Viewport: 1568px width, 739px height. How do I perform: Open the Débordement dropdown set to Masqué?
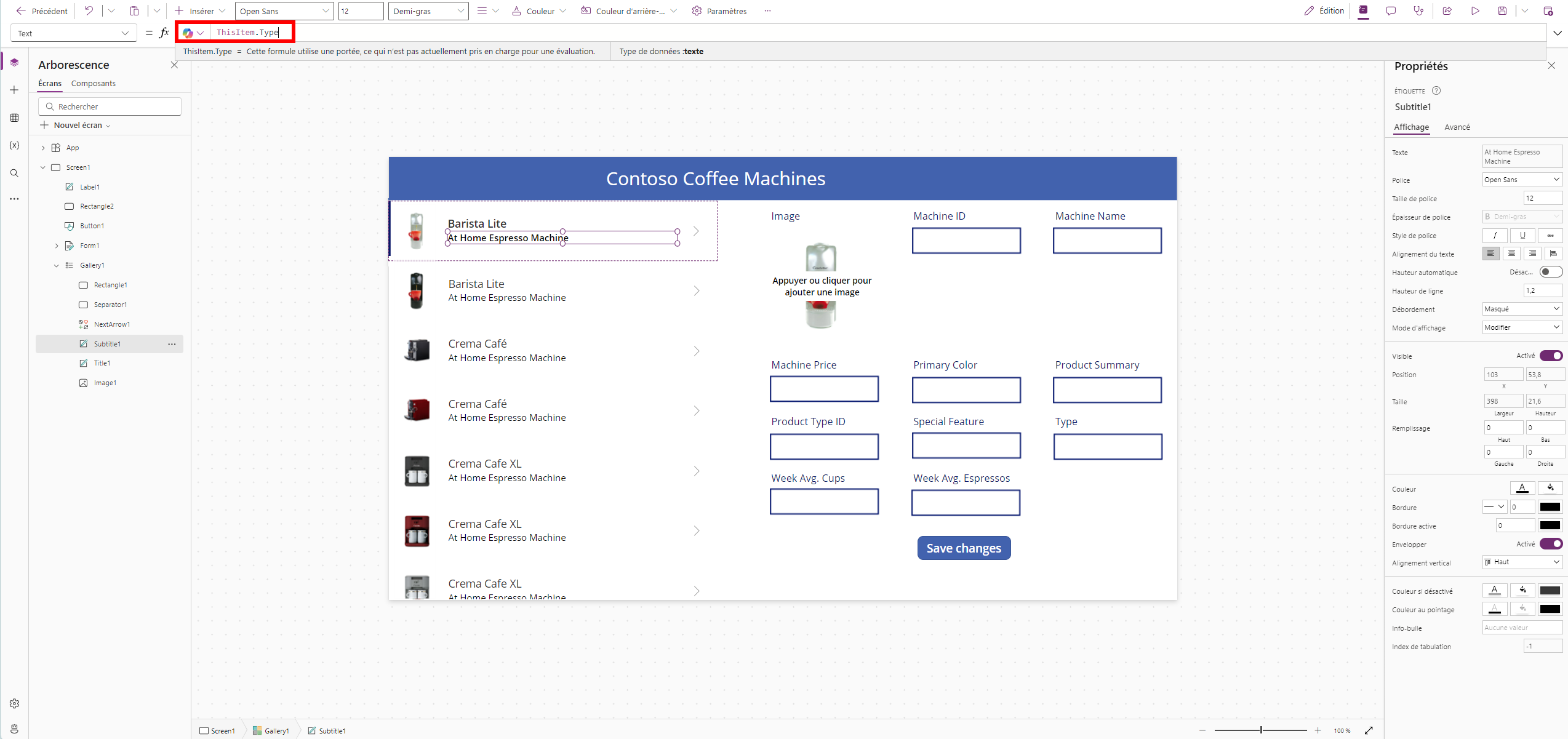point(1522,309)
